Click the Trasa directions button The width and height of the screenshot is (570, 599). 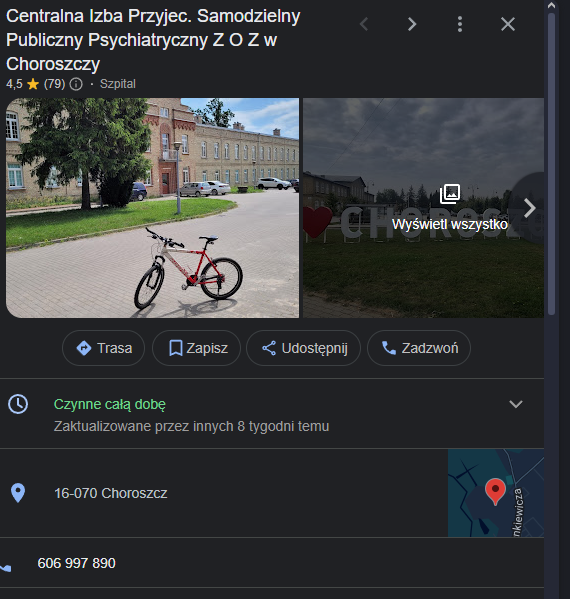104,348
